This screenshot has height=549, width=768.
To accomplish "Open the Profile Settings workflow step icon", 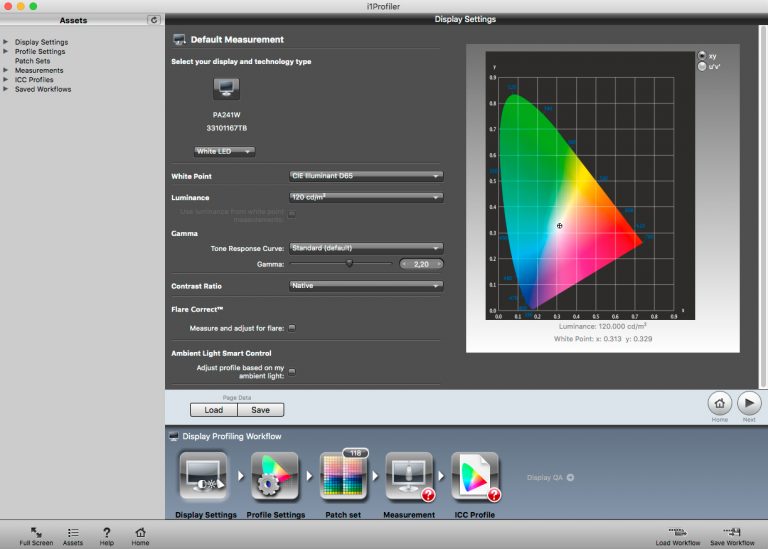I will click(x=274, y=476).
